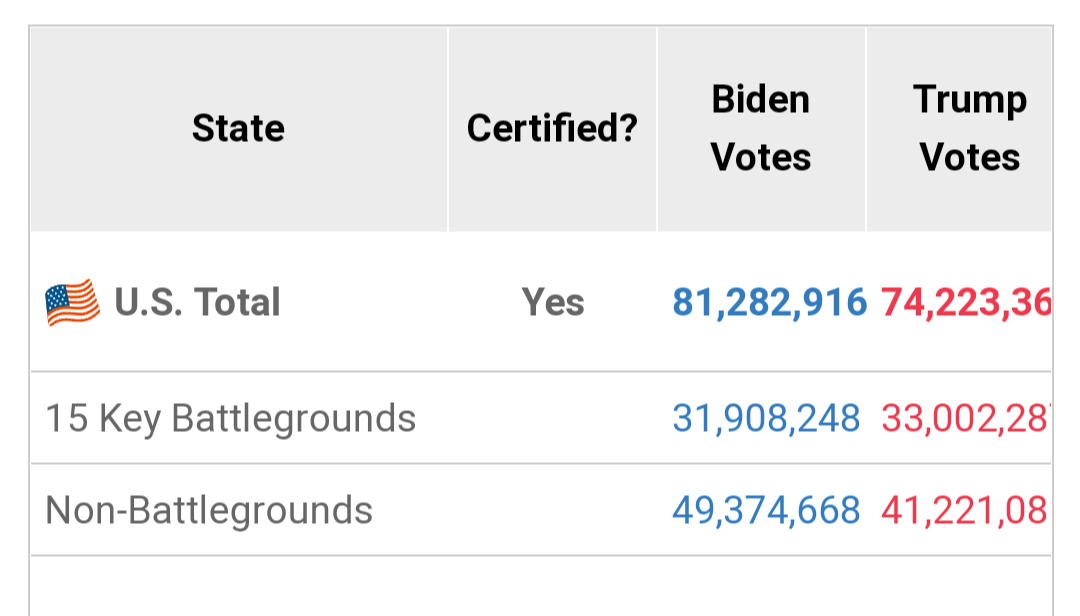This screenshot has height=616, width=1080.
Task: Click Trump's 15 Key Battlegrounds vote count
Action: tap(966, 418)
